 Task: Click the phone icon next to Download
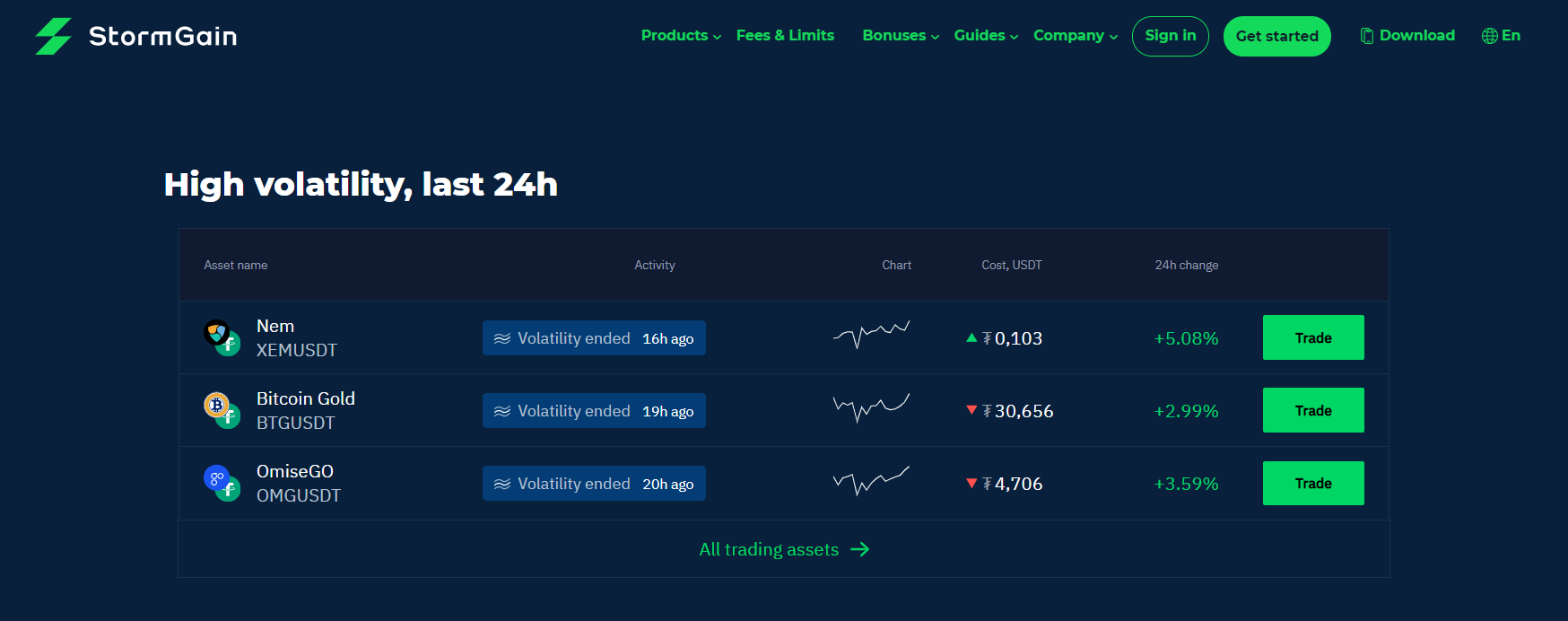(1367, 36)
